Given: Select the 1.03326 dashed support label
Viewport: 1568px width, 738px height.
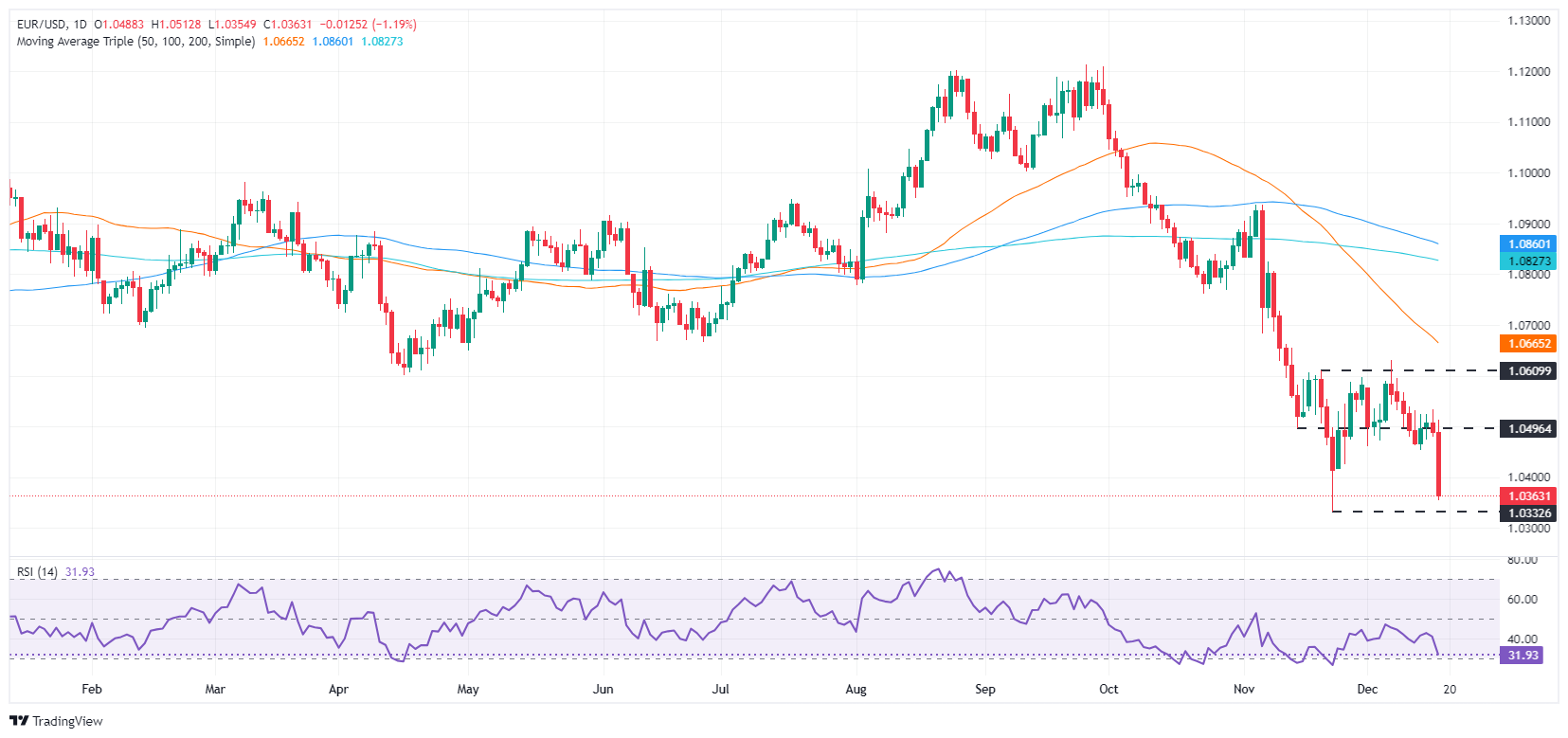Looking at the screenshot, I should (x=1529, y=513).
